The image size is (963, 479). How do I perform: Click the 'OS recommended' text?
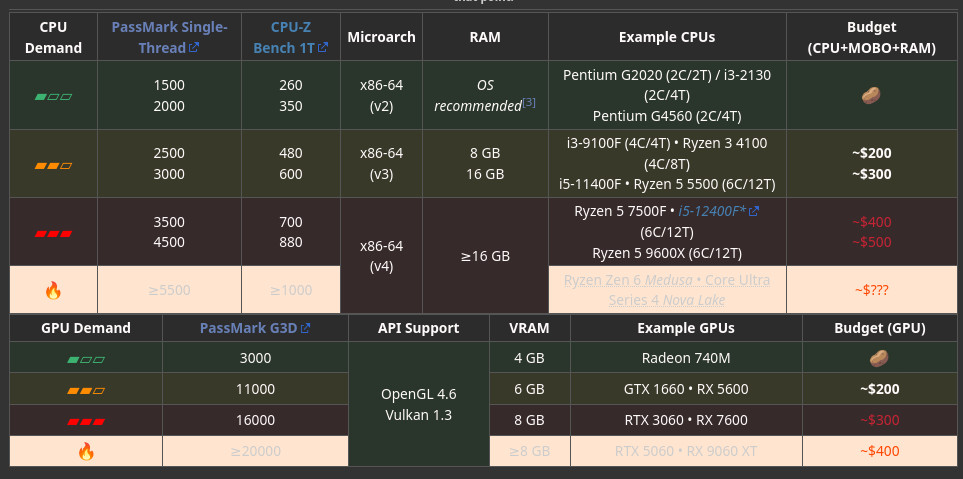(478, 96)
